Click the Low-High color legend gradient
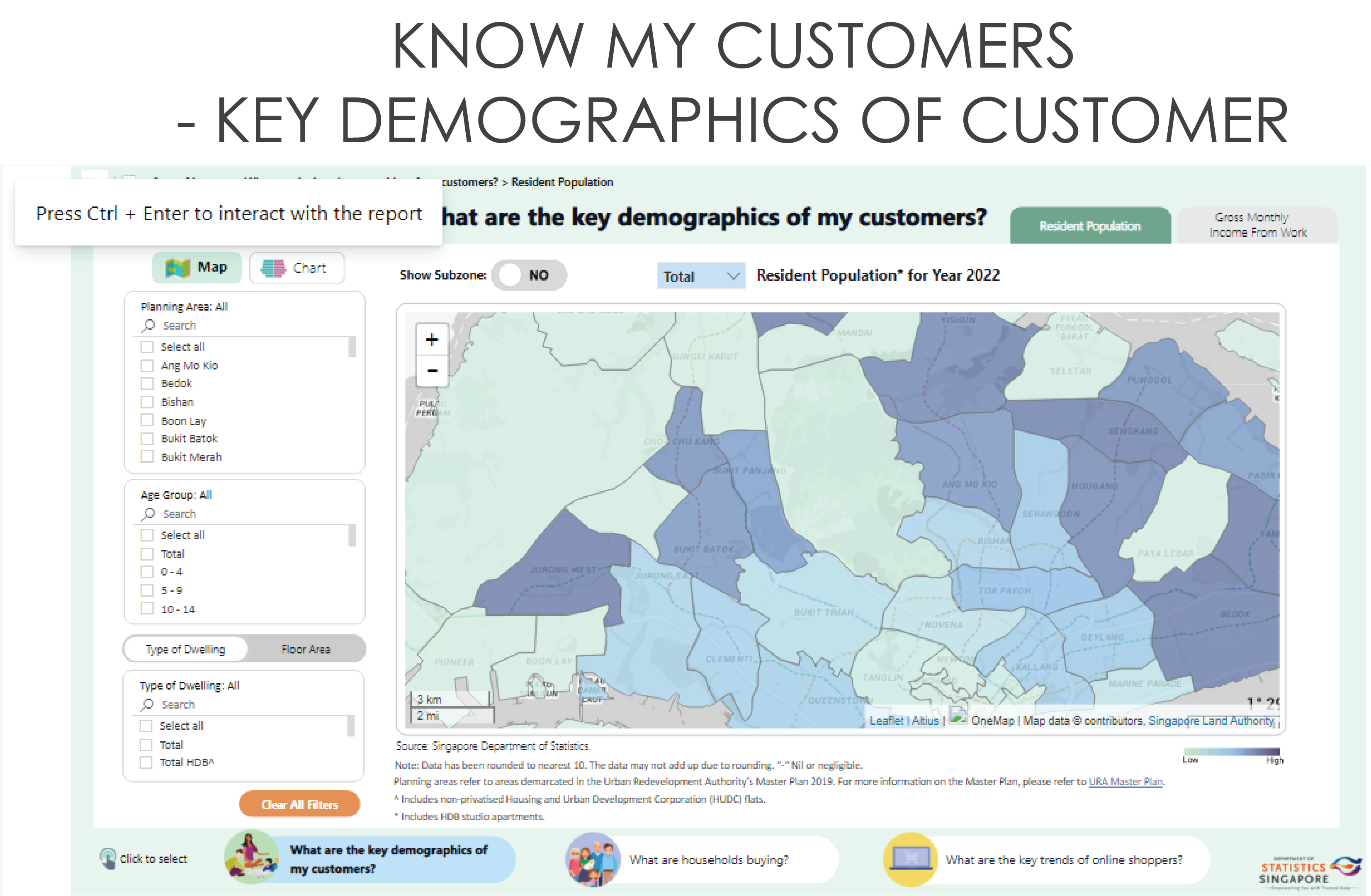The width and height of the screenshot is (1371, 896). (x=1231, y=751)
